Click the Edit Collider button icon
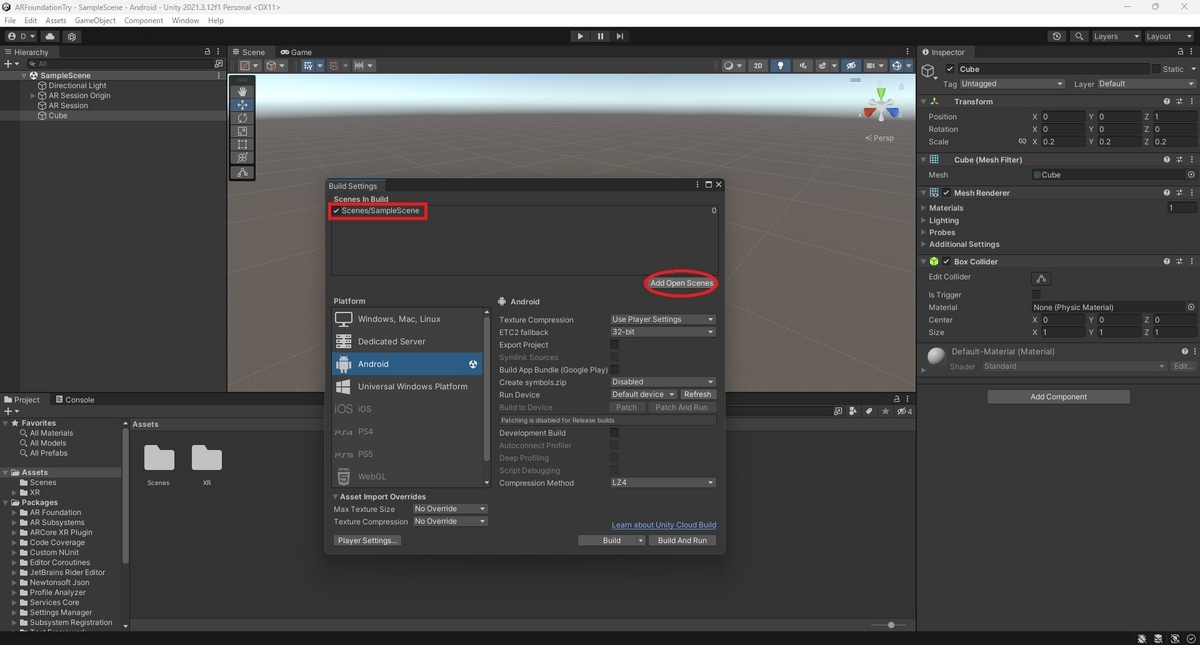Viewport: 1200px width, 645px height. 1041,278
